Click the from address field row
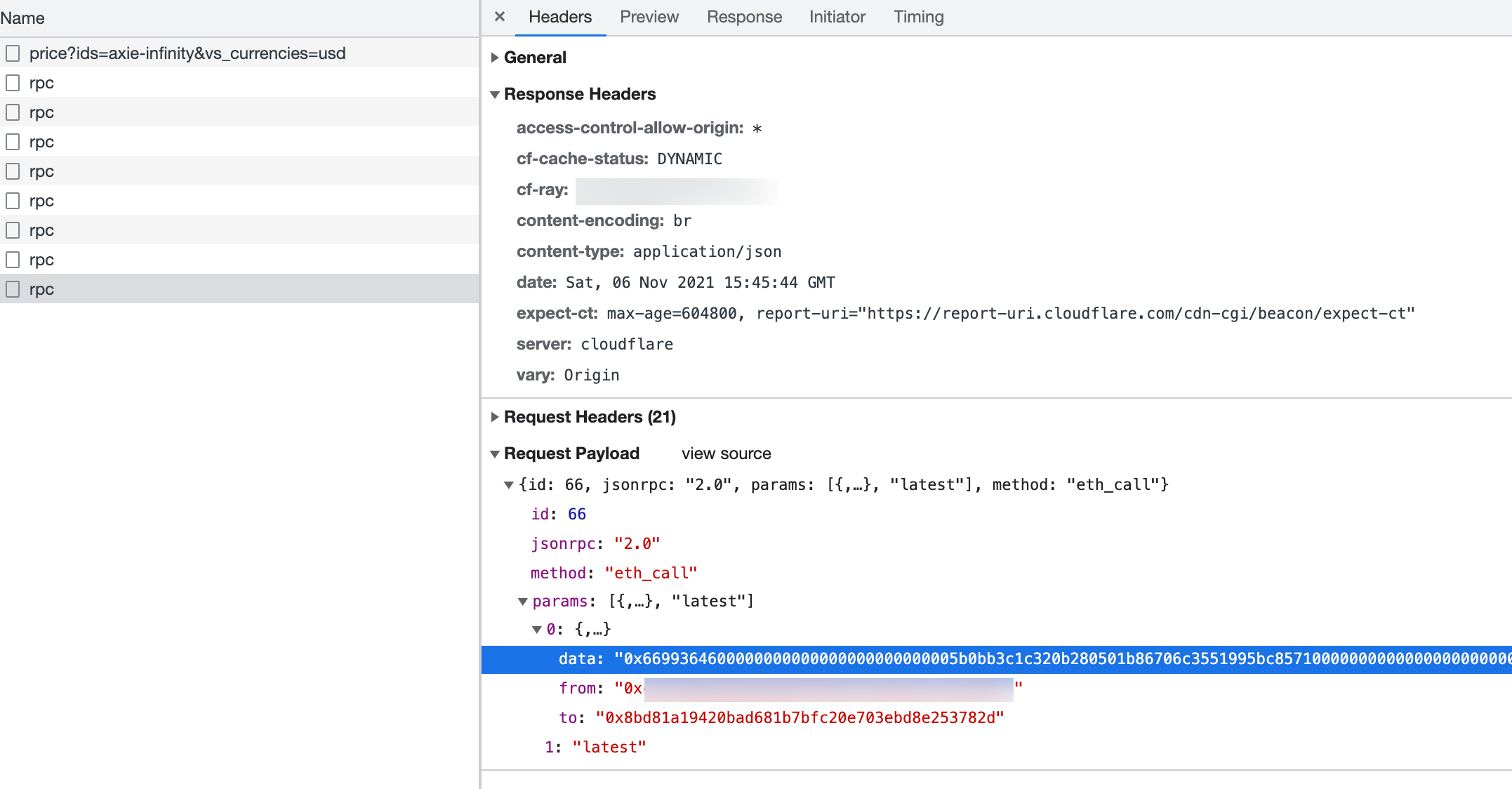This screenshot has height=789, width=1512. 790,689
